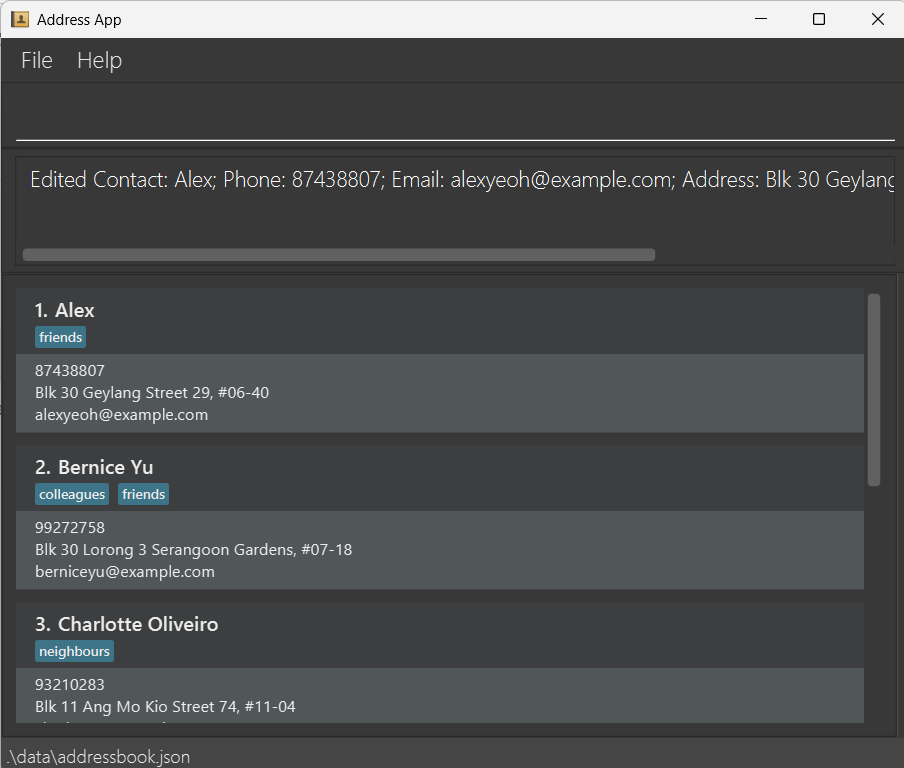Click phone number 99272758
This screenshot has width=904, height=768.
click(70, 527)
